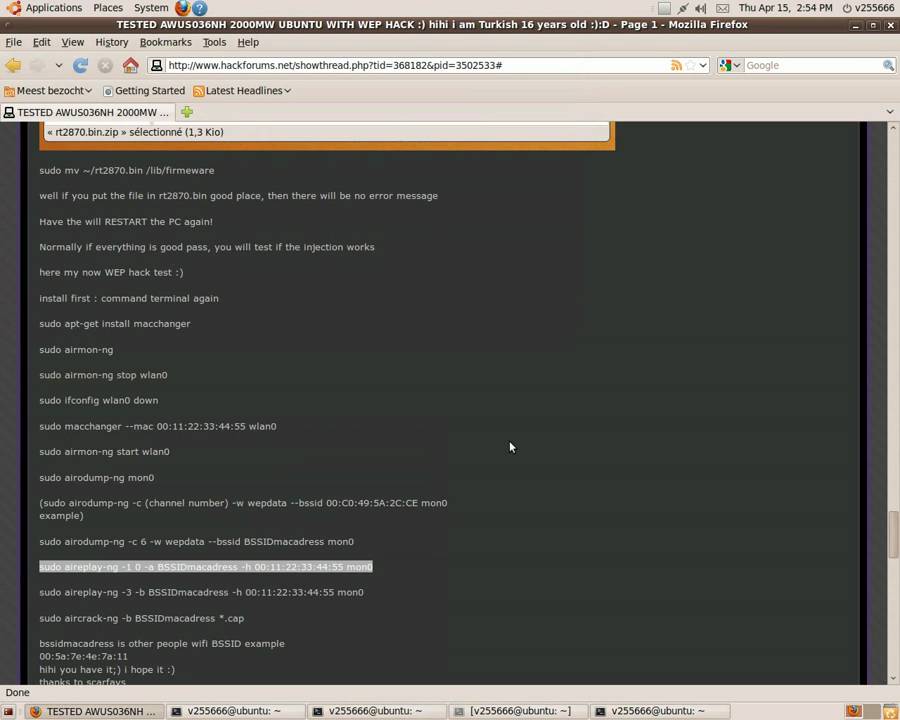This screenshot has width=900, height=720.
Task: Open the v255666 user session menu
Action: click(868, 8)
